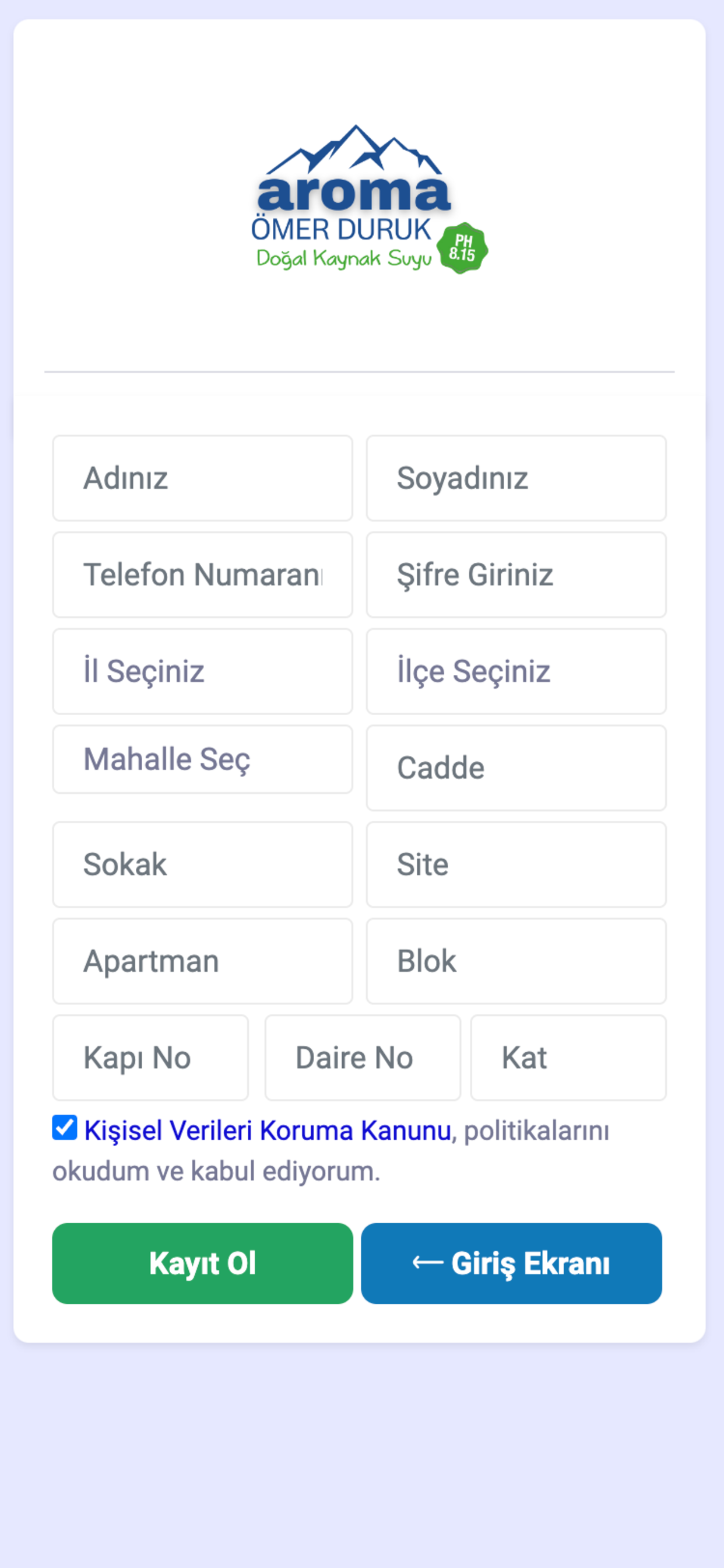Select the Sokak input box
The width and height of the screenshot is (724, 1568).
point(203,864)
